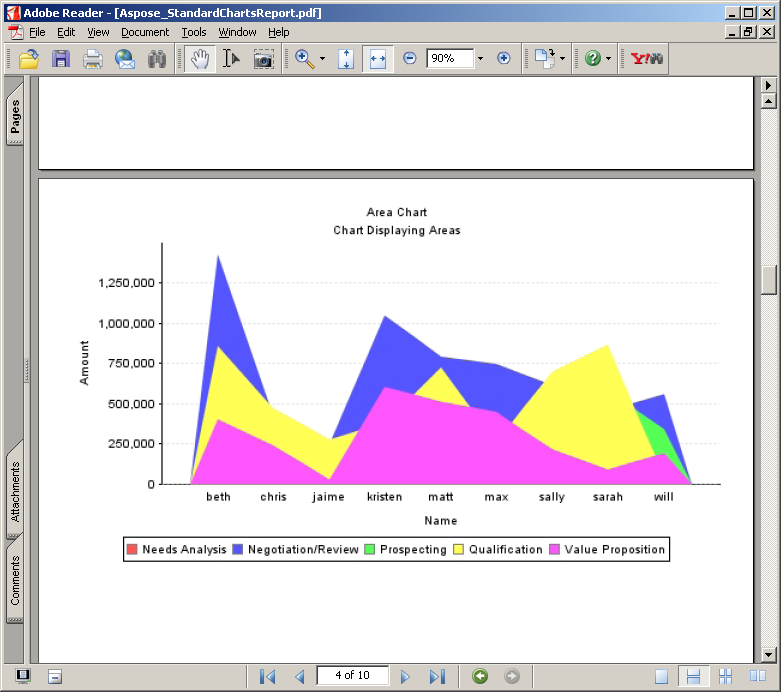Activate the Select Text tool
The height and width of the screenshot is (692, 781).
(231, 59)
